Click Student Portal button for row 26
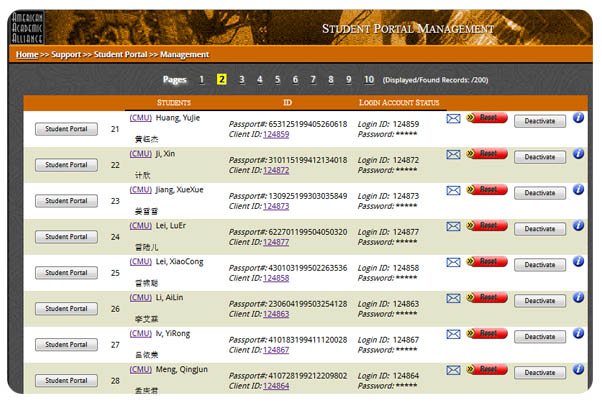Screen dimensions: 602x402 pos(66,309)
